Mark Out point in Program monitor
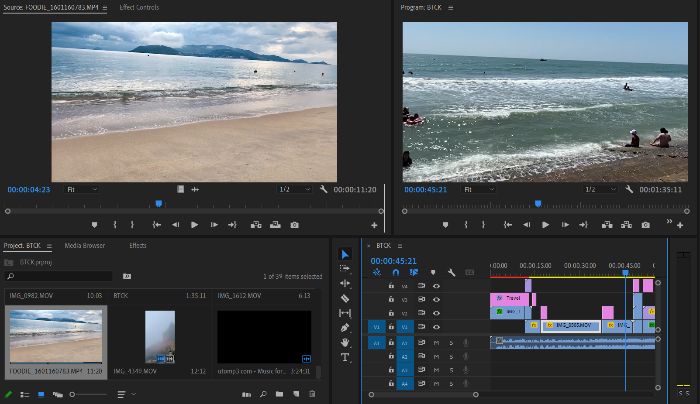The image size is (700, 404). 483,225
